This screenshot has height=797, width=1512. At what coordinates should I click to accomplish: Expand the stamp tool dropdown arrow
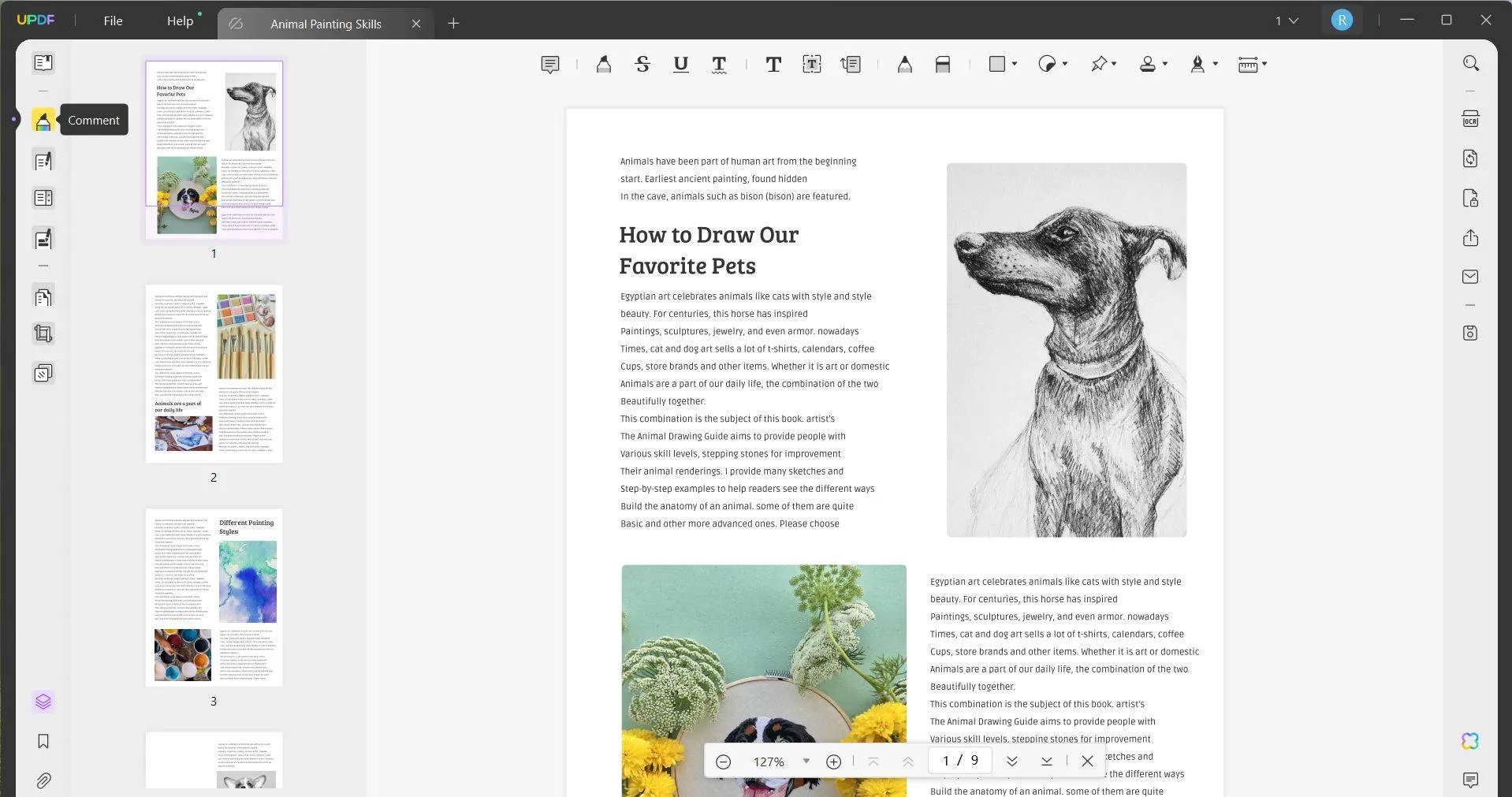(x=1165, y=64)
